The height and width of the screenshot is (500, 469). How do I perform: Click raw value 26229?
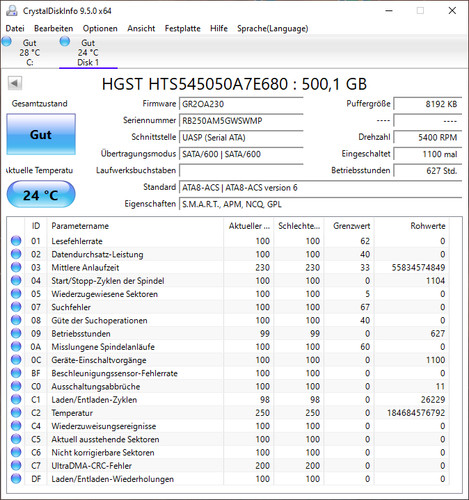coord(433,399)
